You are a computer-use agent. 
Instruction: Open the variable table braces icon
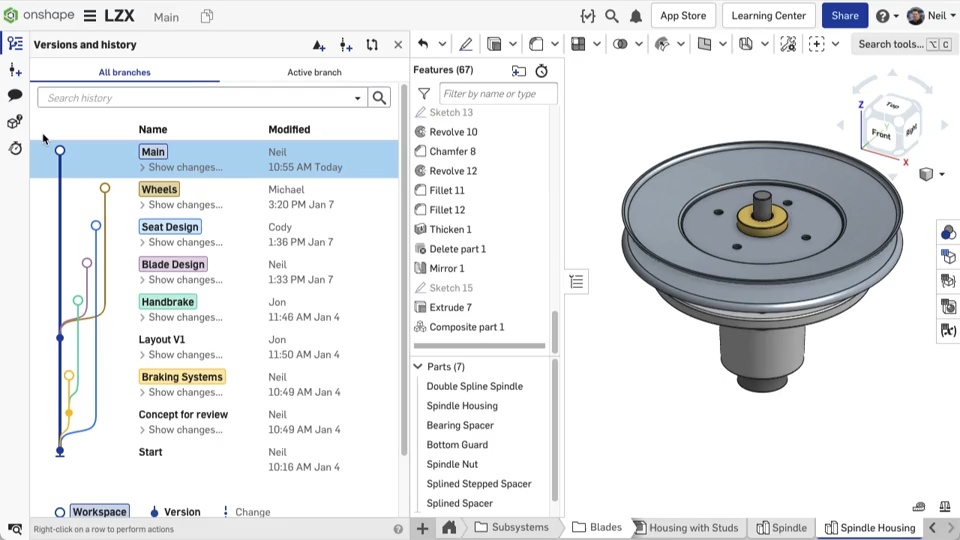coord(588,16)
